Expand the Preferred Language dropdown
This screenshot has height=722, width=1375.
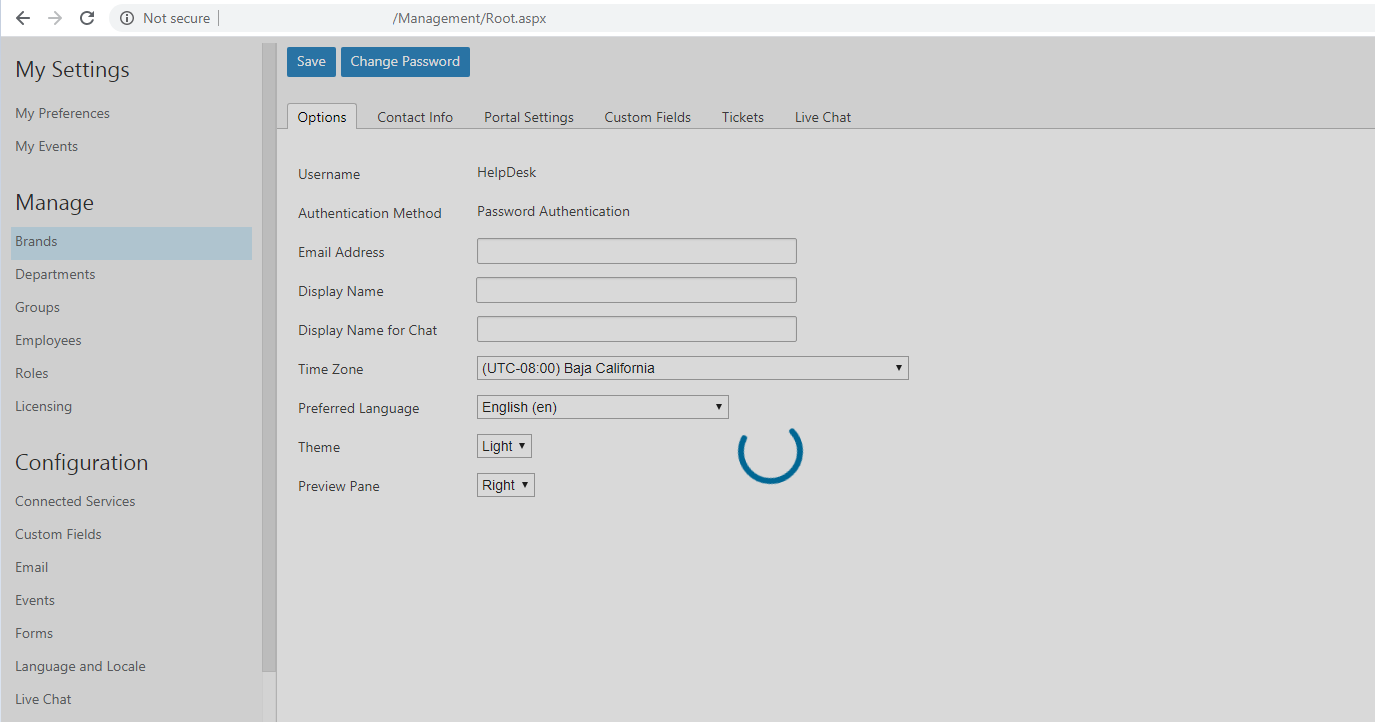(602, 407)
